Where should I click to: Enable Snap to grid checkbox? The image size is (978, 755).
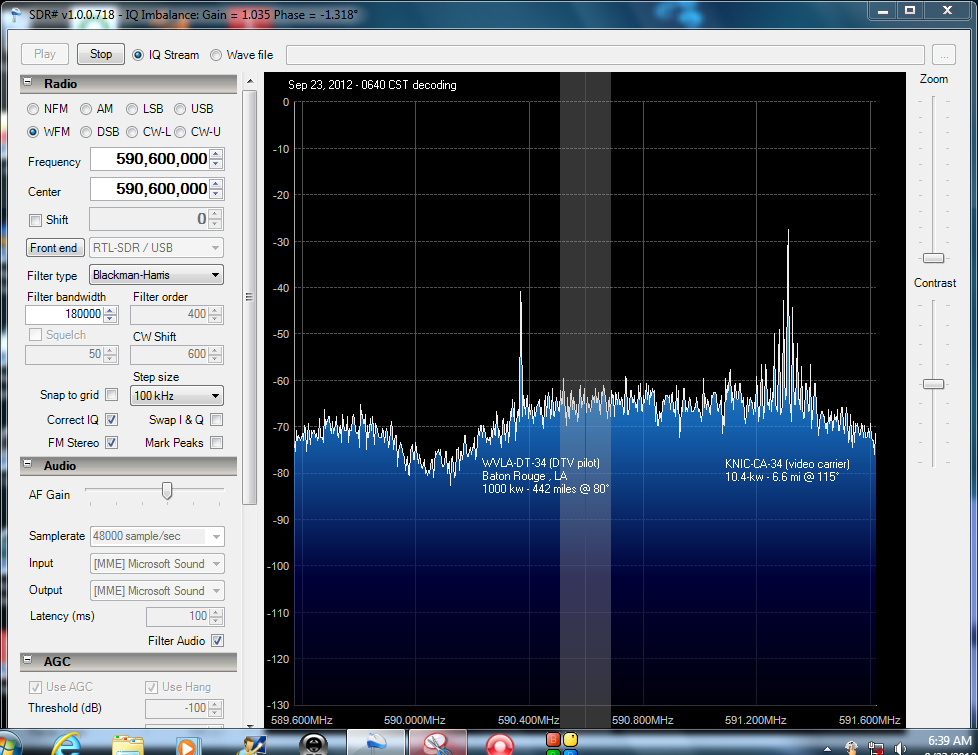(112, 394)
